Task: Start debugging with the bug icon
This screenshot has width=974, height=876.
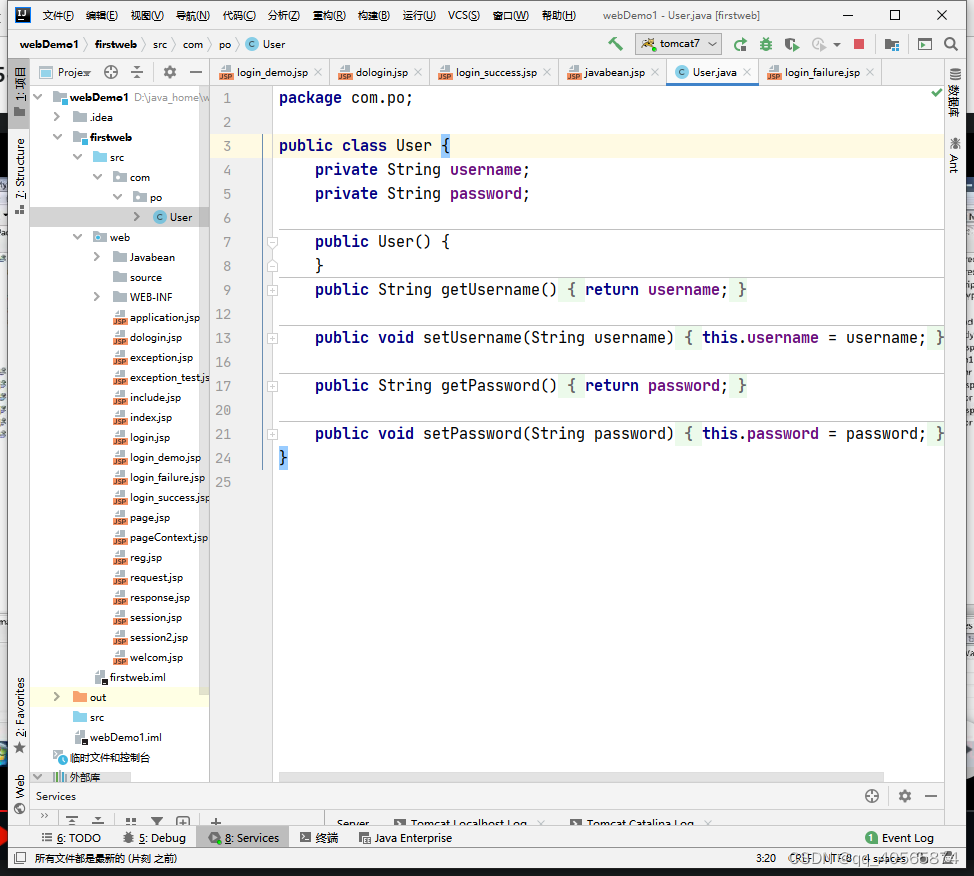Action: [x=766, y=44]
